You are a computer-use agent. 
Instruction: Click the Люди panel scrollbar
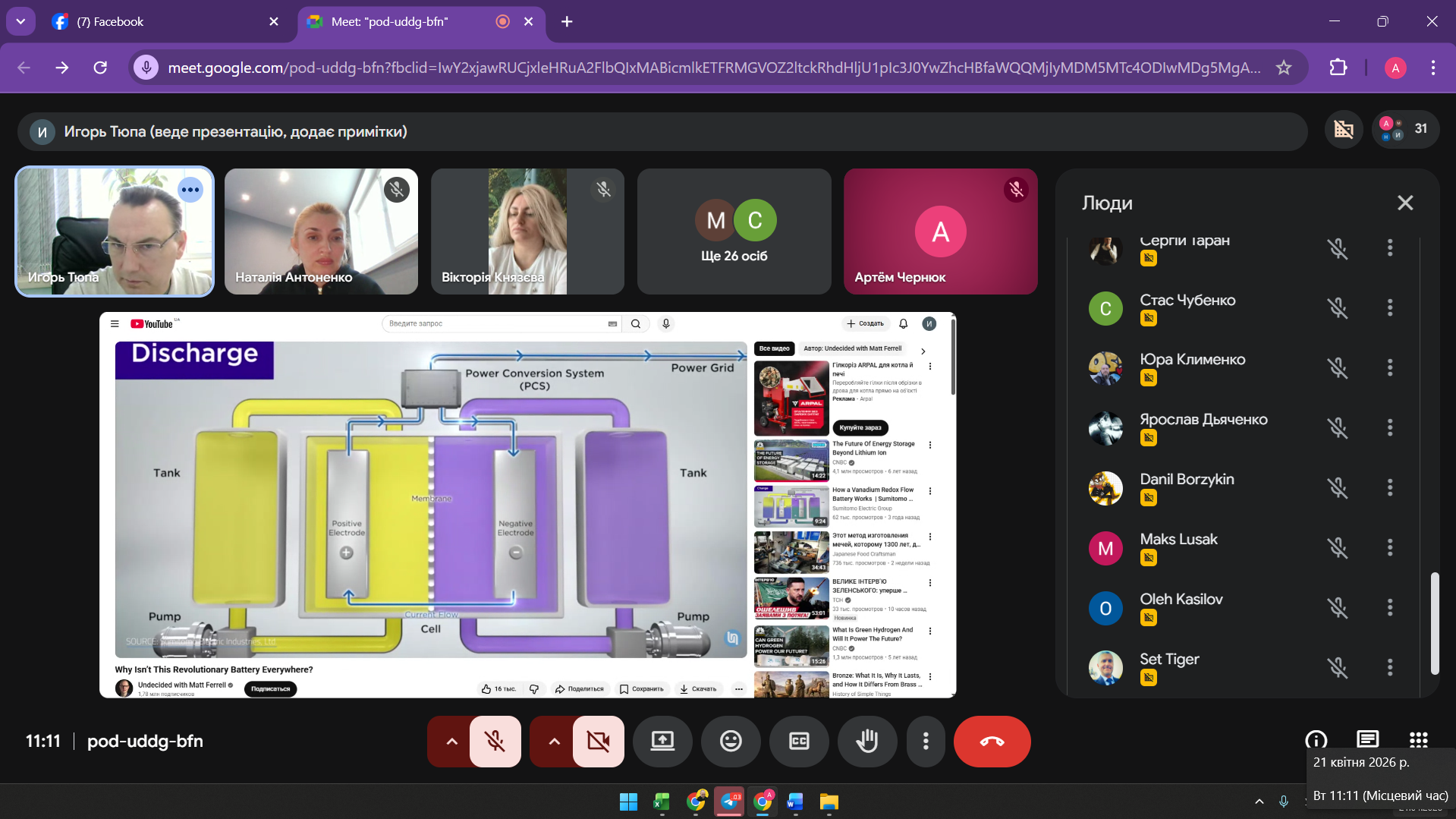click(x=1435, y=623)
